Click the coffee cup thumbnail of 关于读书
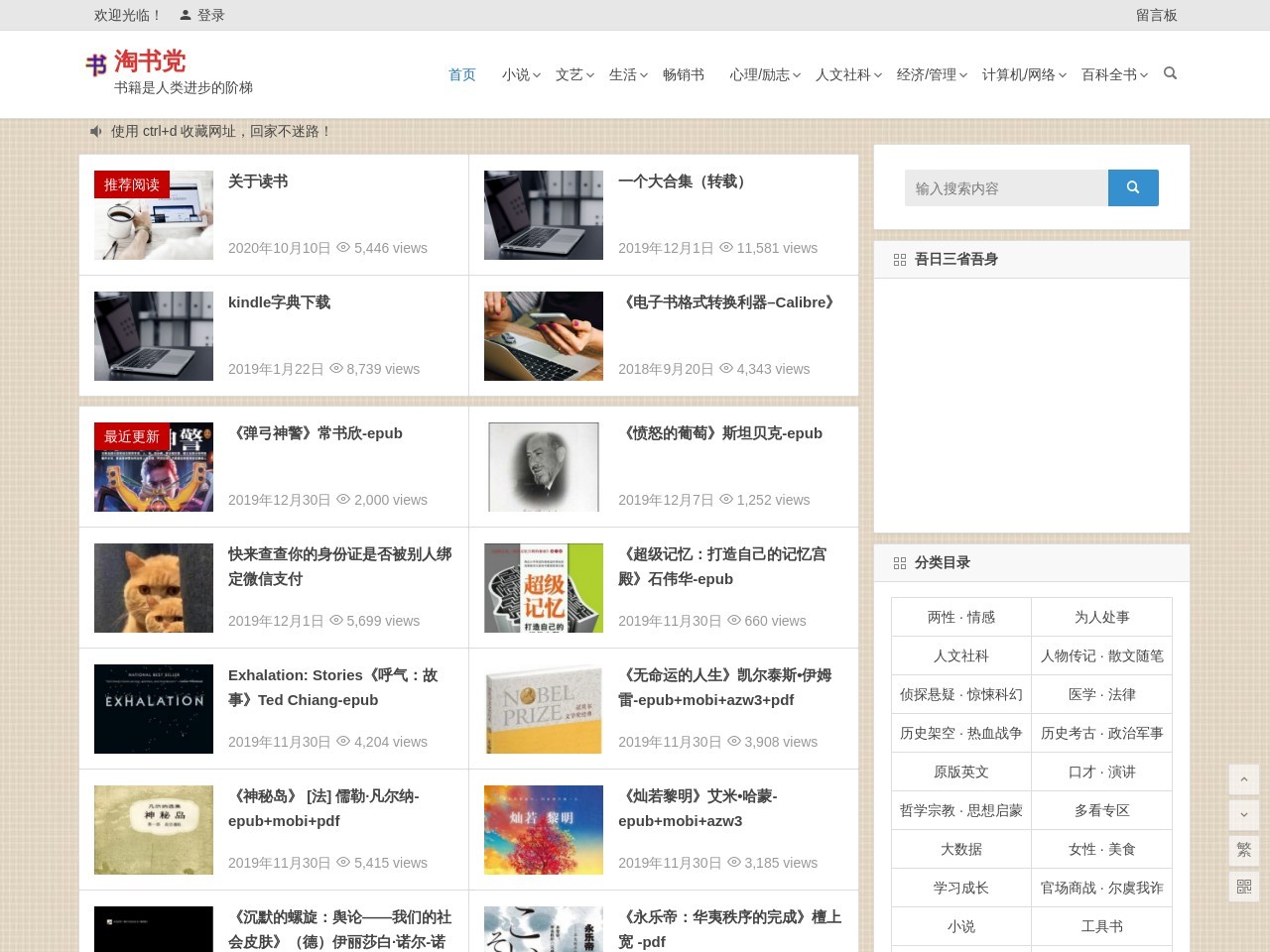Screen dimensions: 1270x952 coord(154,215)
